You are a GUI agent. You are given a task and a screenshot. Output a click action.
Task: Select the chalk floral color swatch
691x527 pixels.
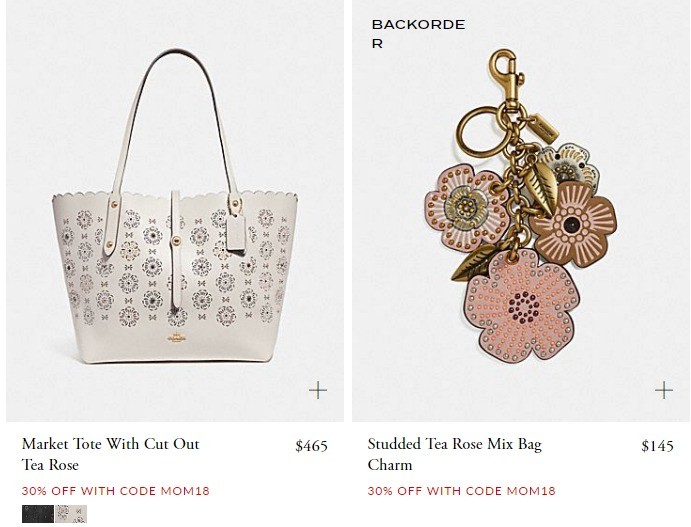(x=71, y=514)
